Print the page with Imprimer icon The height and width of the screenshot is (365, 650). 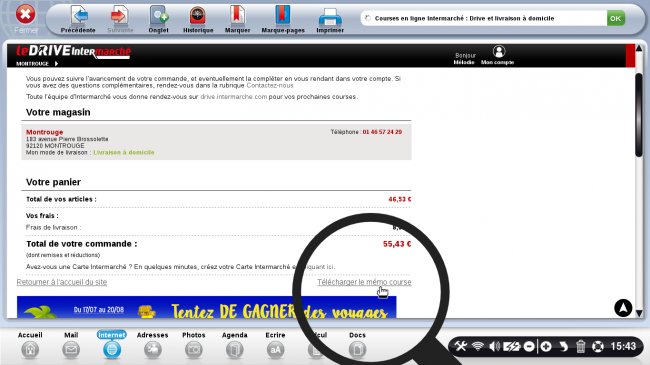pyautogui.click(x=330, y=17)
